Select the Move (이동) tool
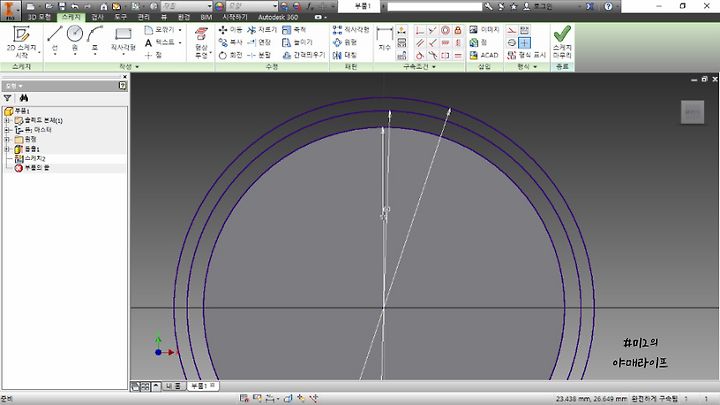The image size is (720, 405). tap(231, 29)
